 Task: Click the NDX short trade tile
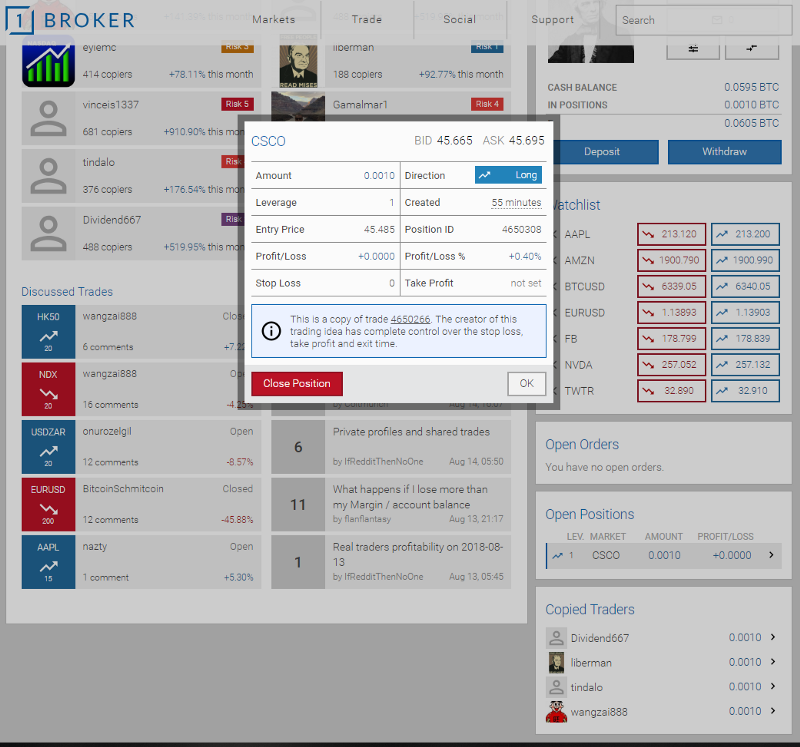[48, 389]
